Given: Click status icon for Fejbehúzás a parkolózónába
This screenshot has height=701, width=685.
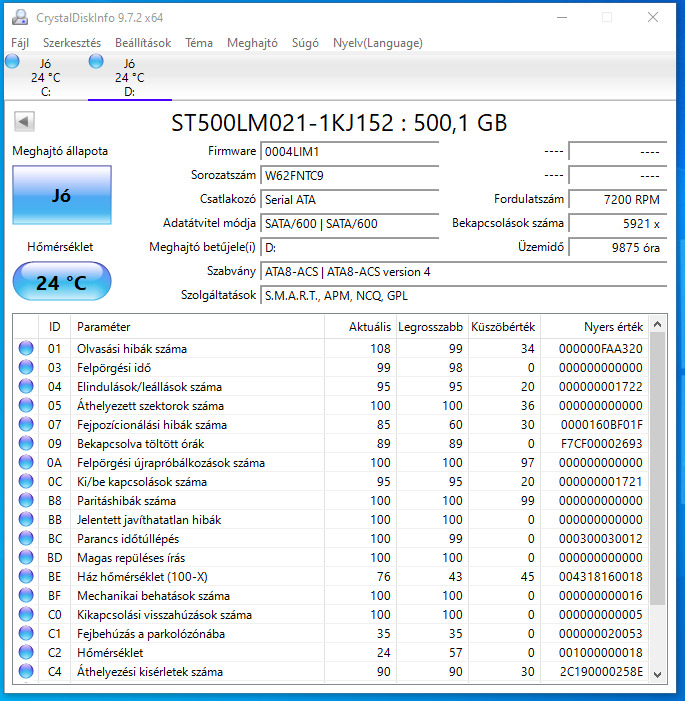Looking at the screenshot, I should [26, 633].
